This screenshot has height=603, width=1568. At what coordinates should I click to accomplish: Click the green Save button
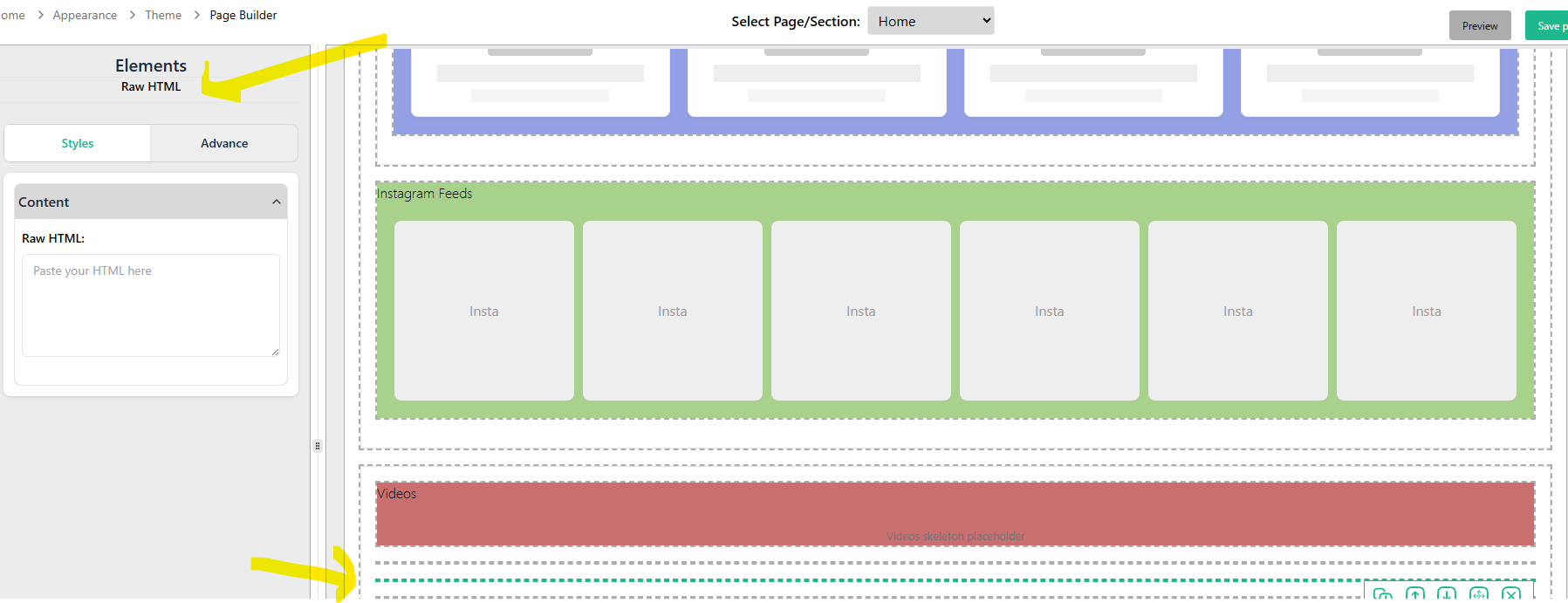[x=1547, y=25]
